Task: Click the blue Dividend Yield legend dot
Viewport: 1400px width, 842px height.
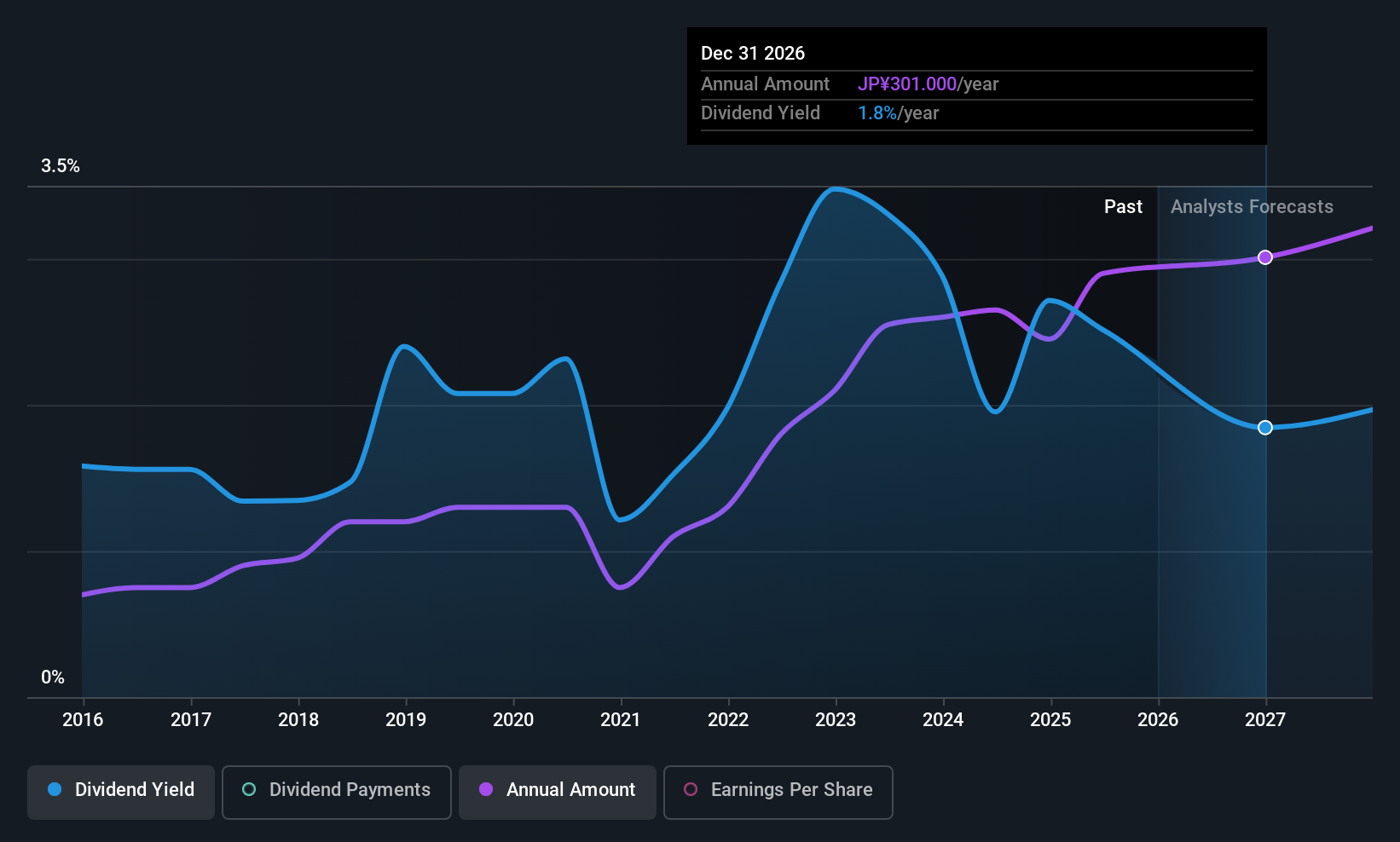Action: tap(55, 790)
